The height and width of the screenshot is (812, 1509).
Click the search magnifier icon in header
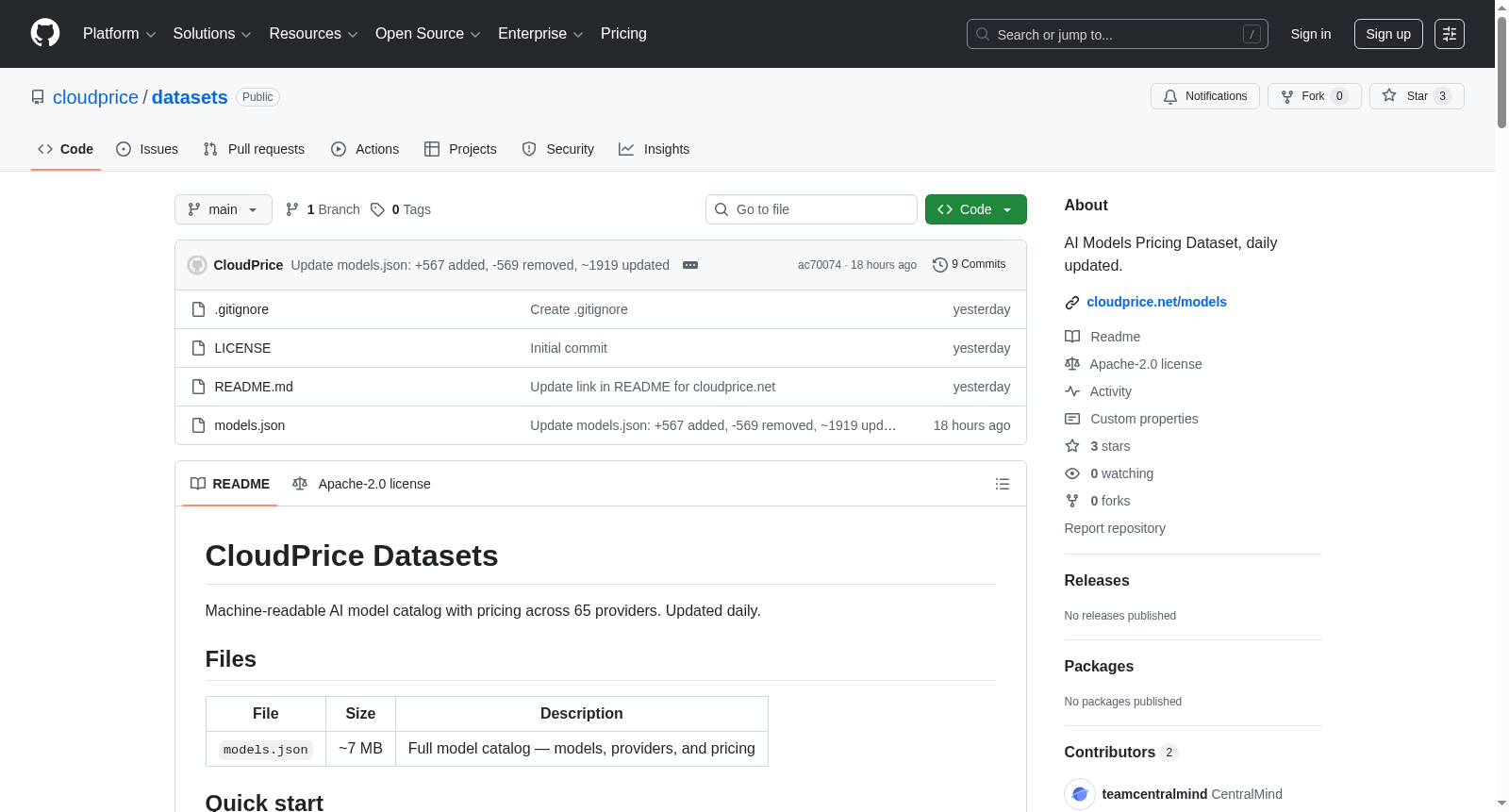tap(983, 34)
